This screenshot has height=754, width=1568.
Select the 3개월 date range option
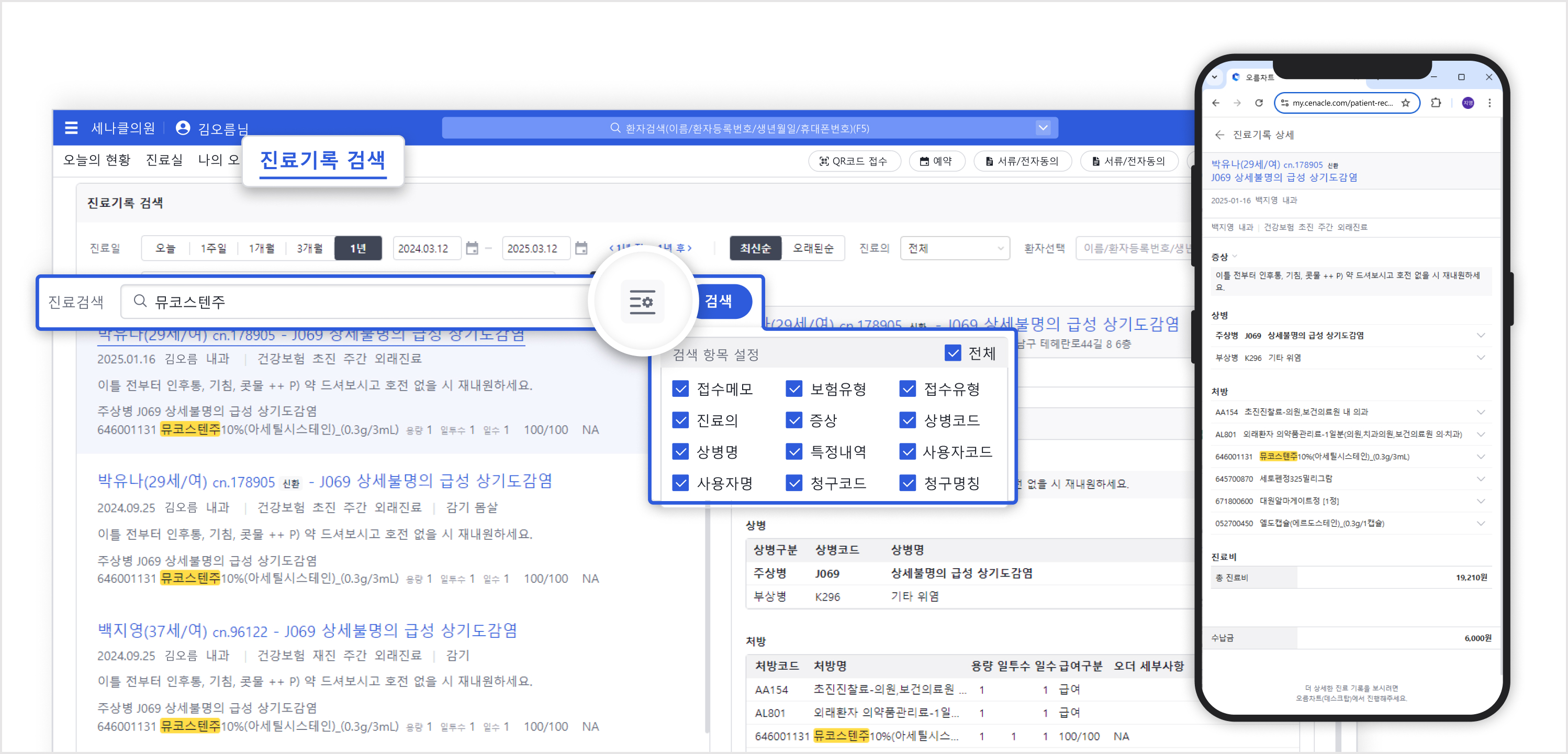[310, 249]
